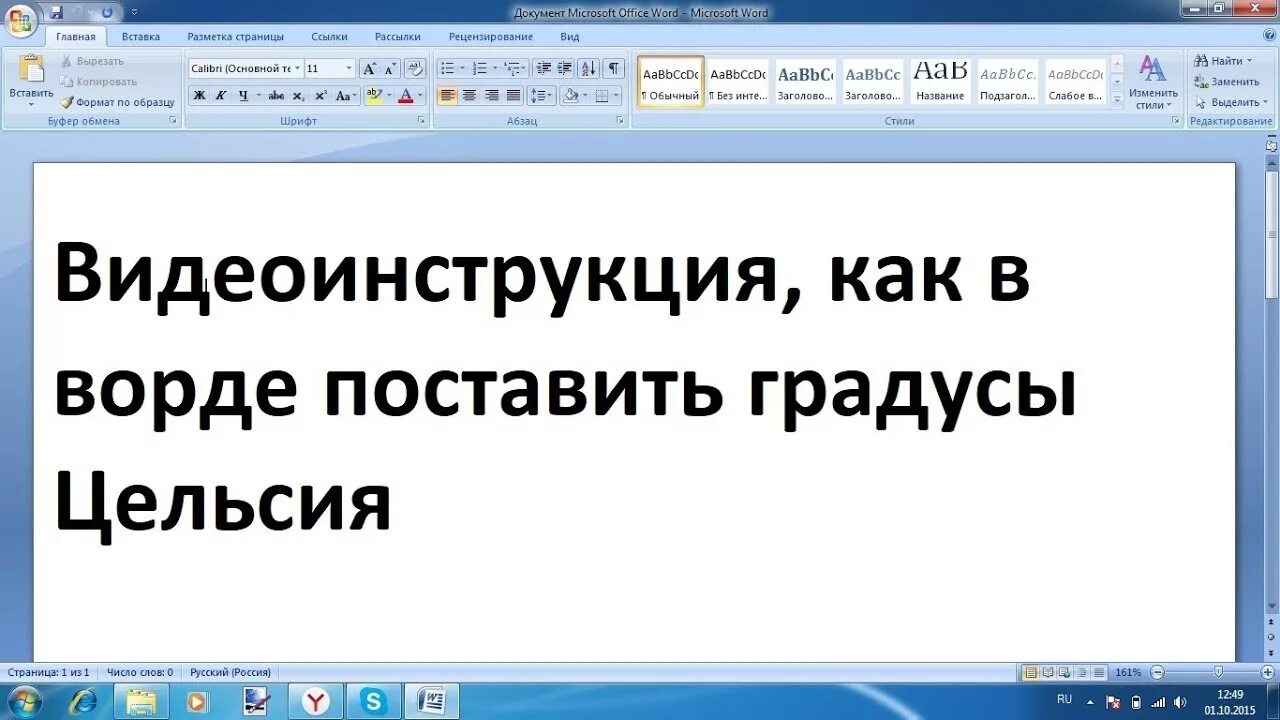Open the Aa change case menu
Viewport: 1280px width, 720px height.
[346, 96]
